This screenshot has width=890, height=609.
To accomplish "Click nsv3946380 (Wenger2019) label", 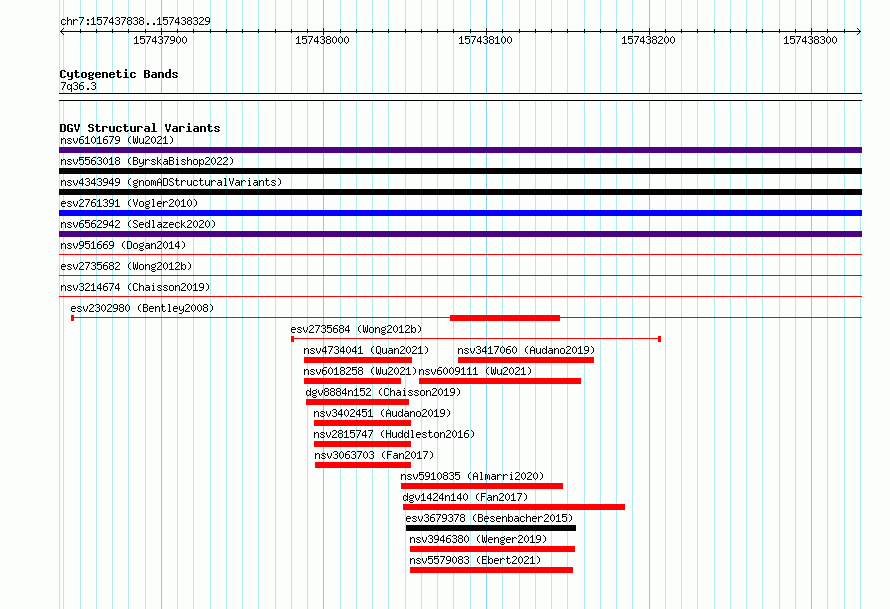I will [478, 539].
